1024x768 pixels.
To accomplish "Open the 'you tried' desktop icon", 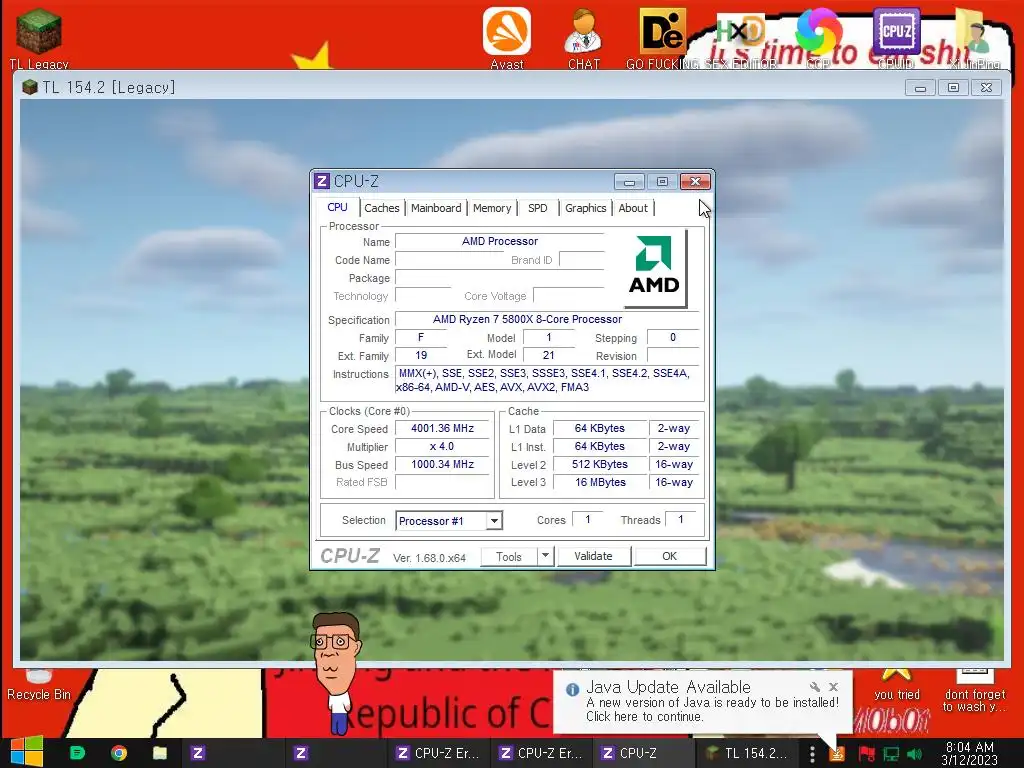I will tap(897, 686).
